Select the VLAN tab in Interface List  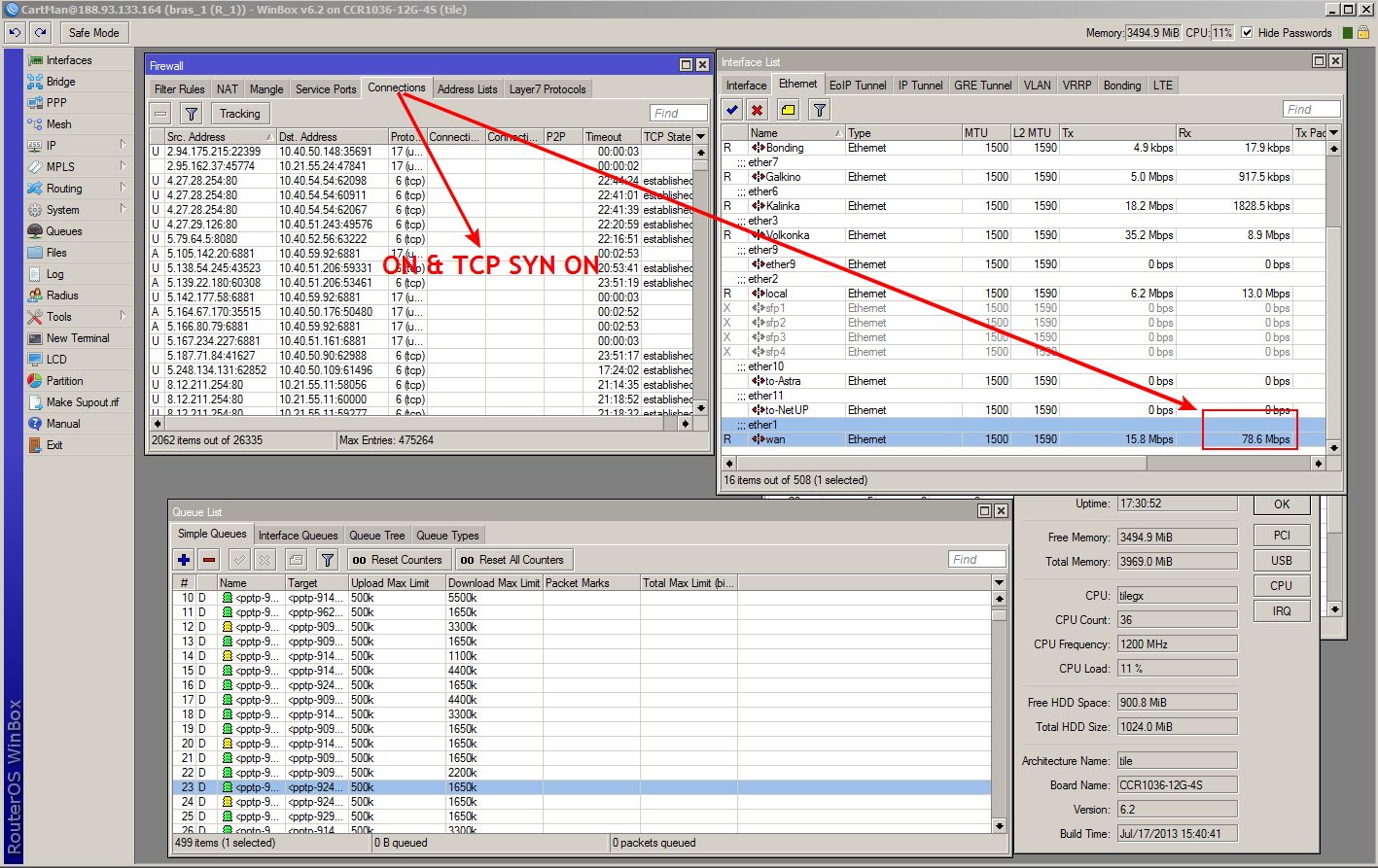click(1037, 86)
